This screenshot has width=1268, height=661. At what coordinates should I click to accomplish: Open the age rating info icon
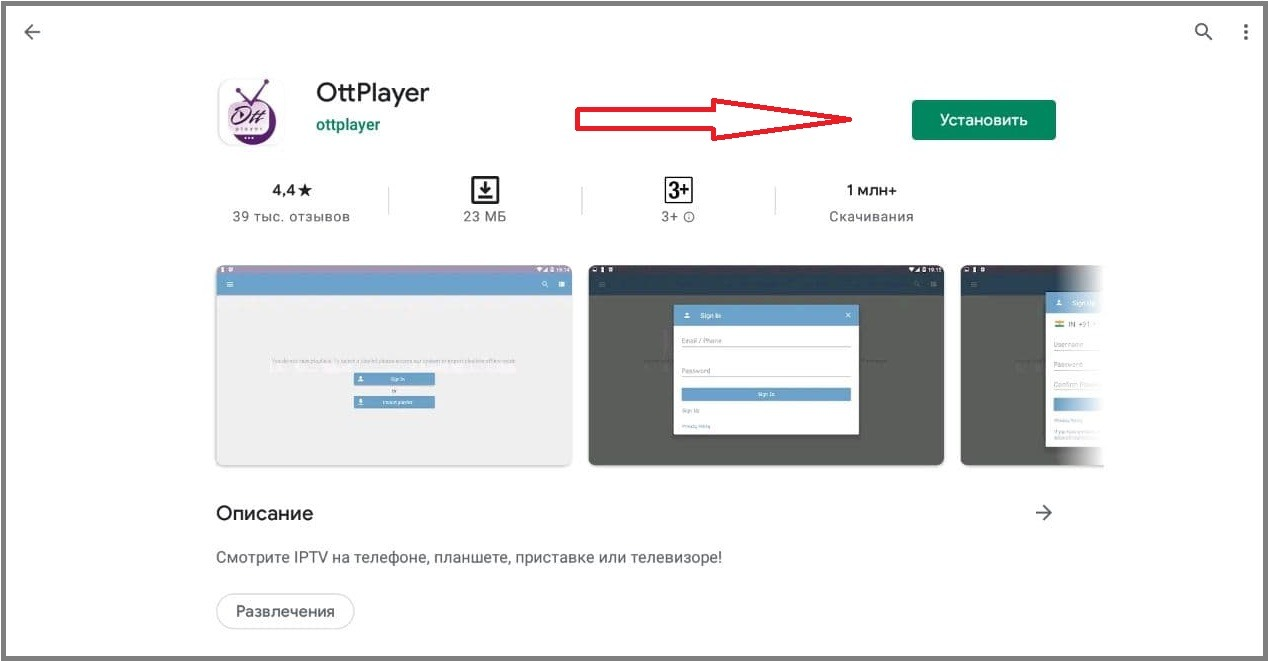point(689,217)
